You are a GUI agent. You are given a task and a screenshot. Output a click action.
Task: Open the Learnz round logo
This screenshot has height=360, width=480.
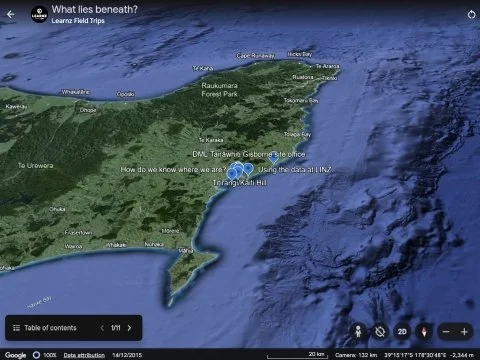(x=39, y=14)
